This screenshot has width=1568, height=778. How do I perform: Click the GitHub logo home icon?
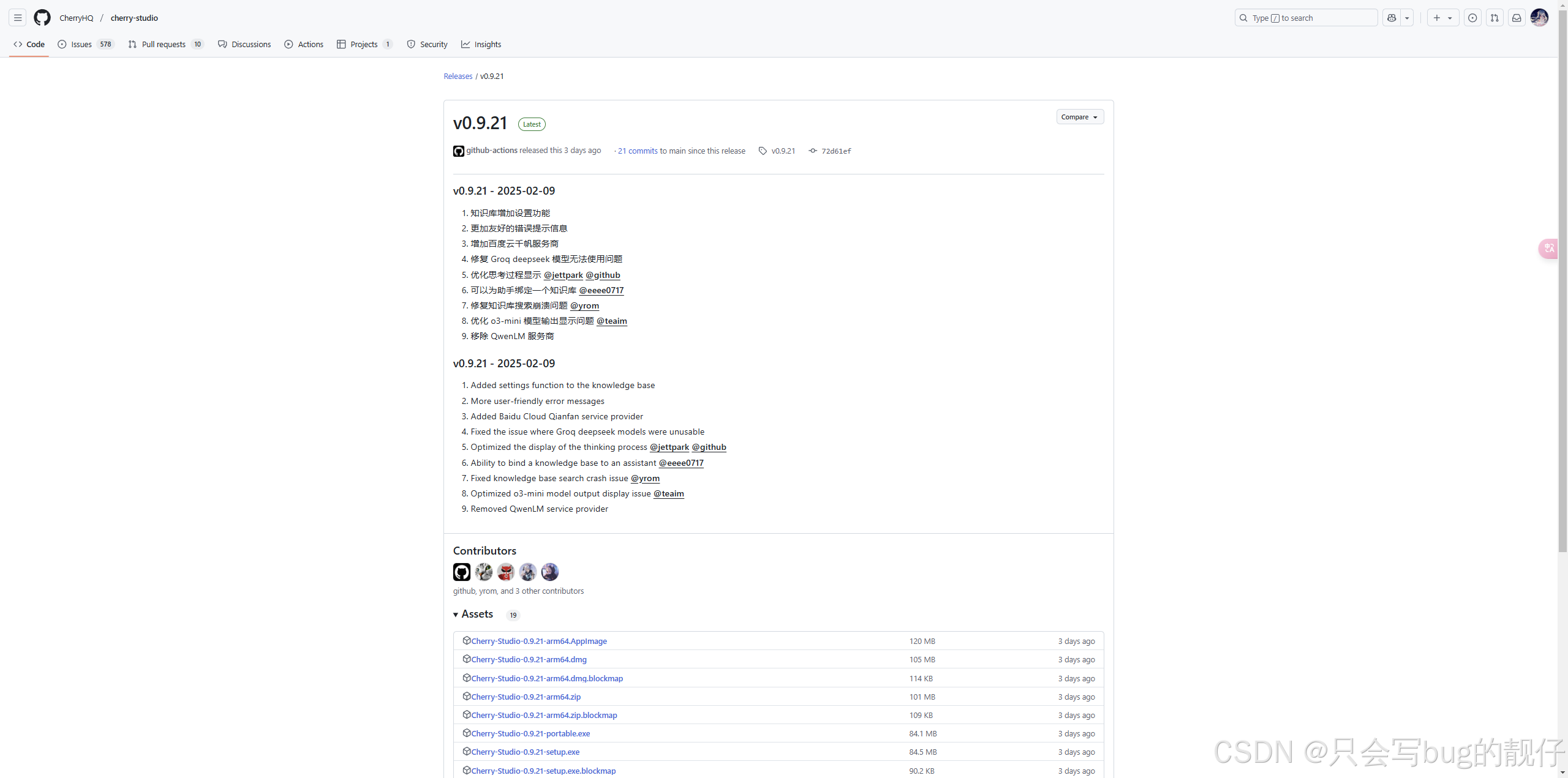[42, 18]
